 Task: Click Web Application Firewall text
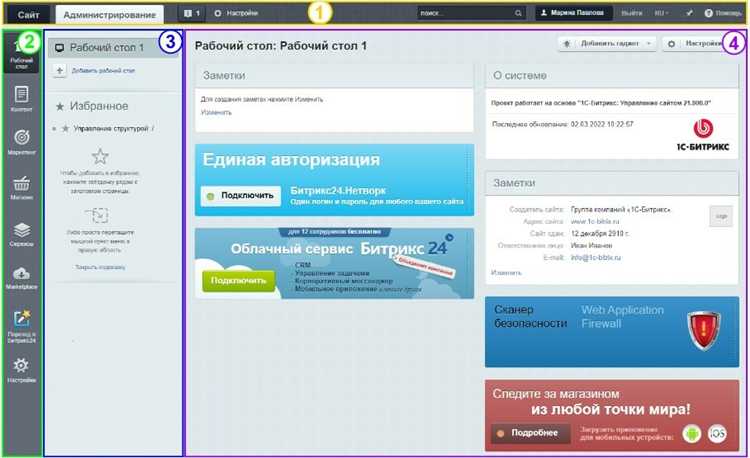622,316
